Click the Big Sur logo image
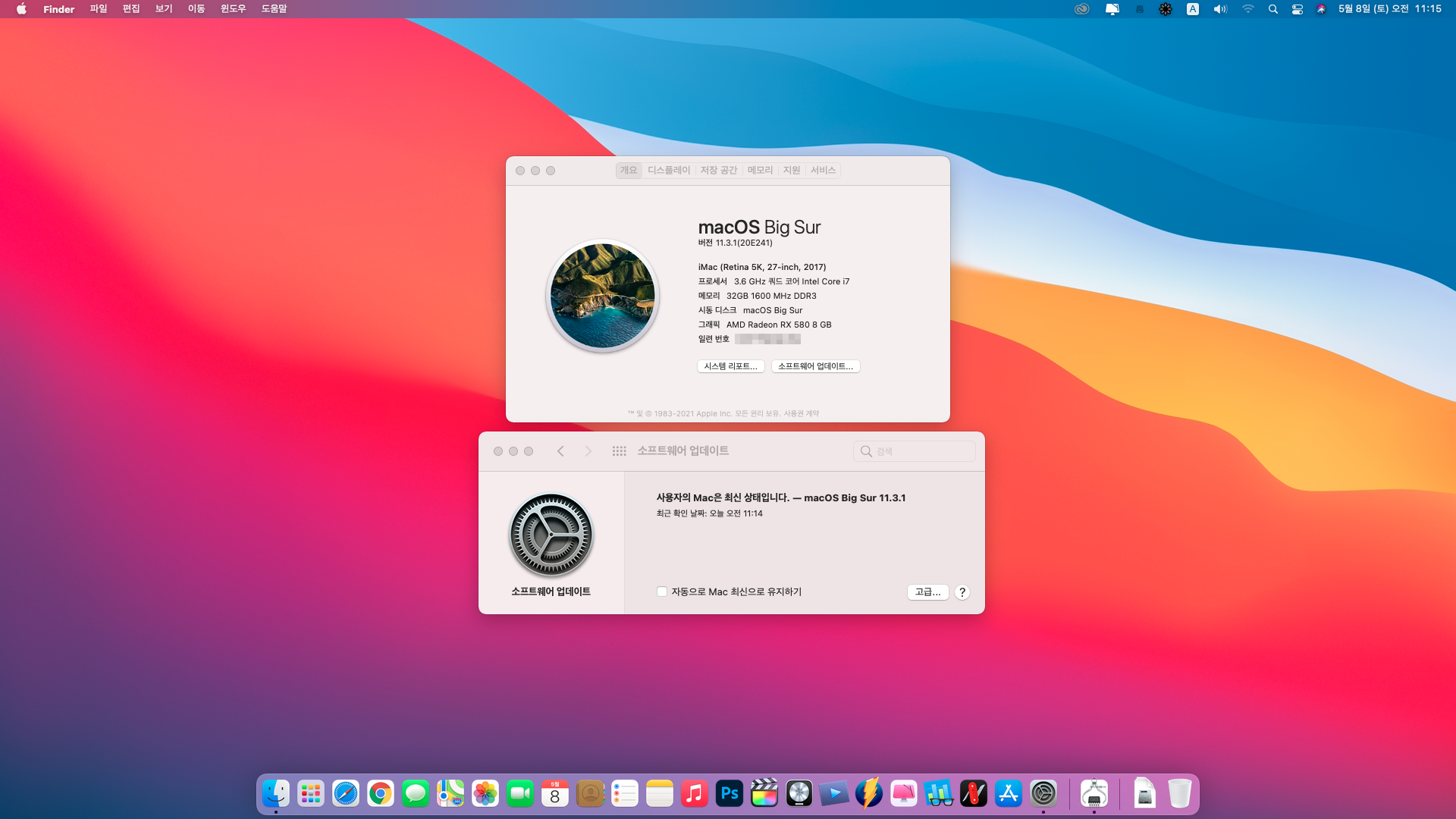1456x819 pixels. [602, 296]
